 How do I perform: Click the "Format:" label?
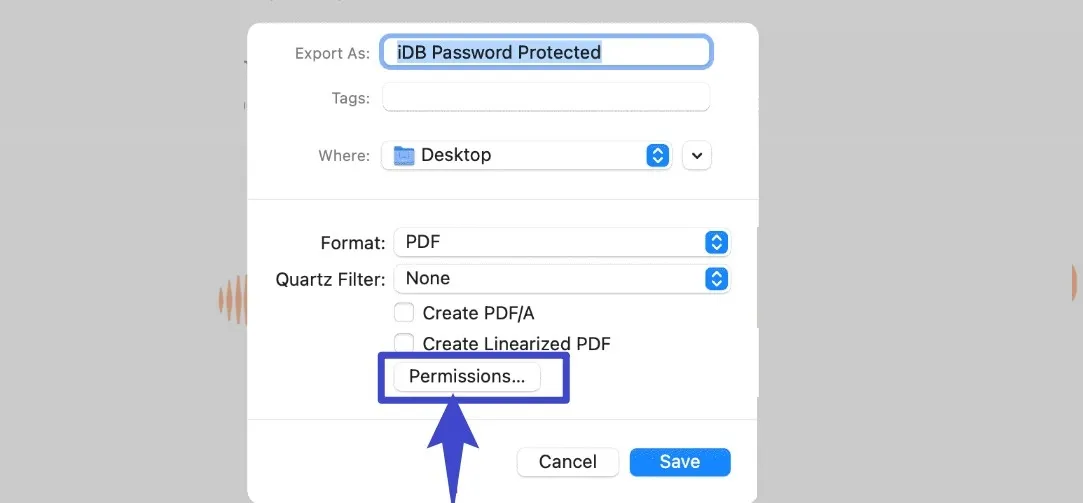click(x=352, y=243)
